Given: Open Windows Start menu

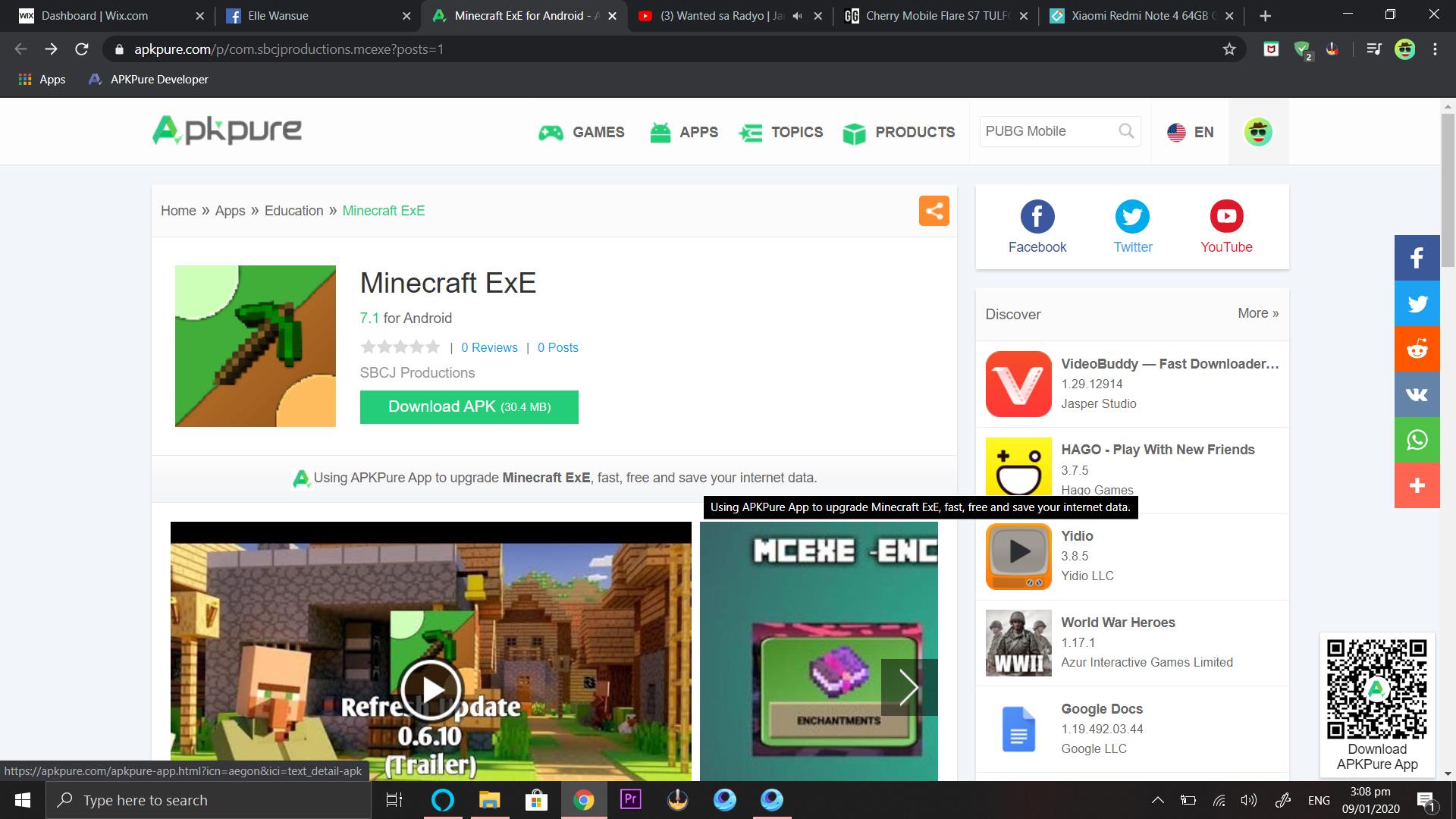Looking at the screenshot, I should 23,800.
